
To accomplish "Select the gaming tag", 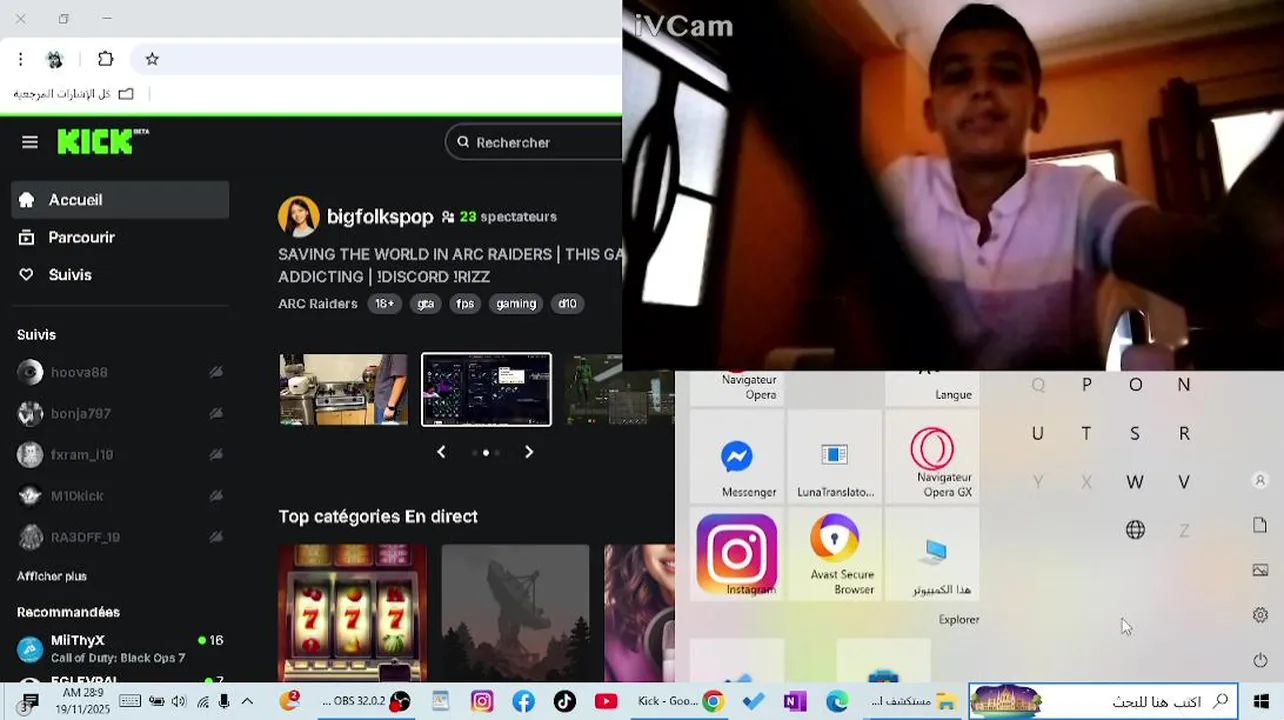I will (x=516, y=304).
